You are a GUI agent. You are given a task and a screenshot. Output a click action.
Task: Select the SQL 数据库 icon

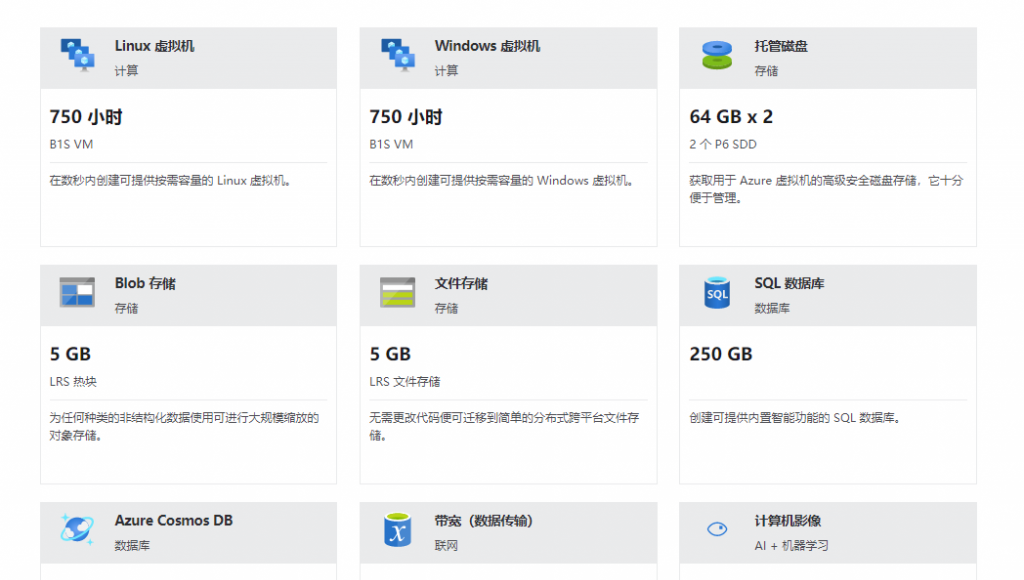click(717, 292)
